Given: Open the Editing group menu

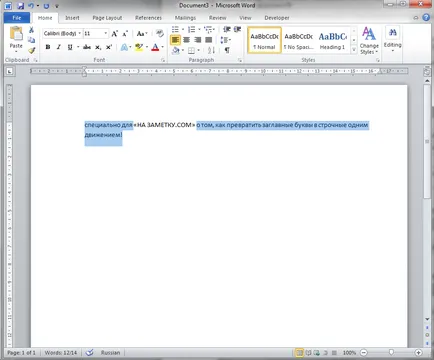Looking at the screenshot, I should click(x=392, y=39).
